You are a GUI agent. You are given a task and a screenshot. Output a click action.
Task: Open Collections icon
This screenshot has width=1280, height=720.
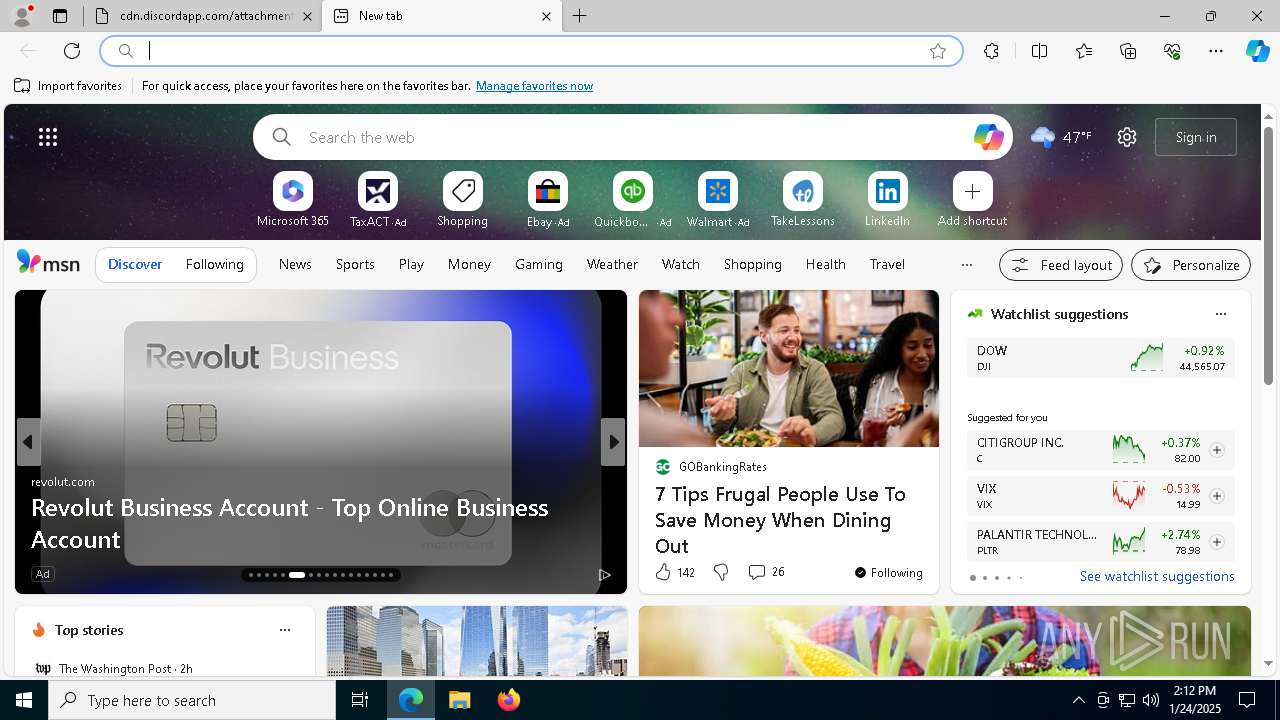point(1128,51)
